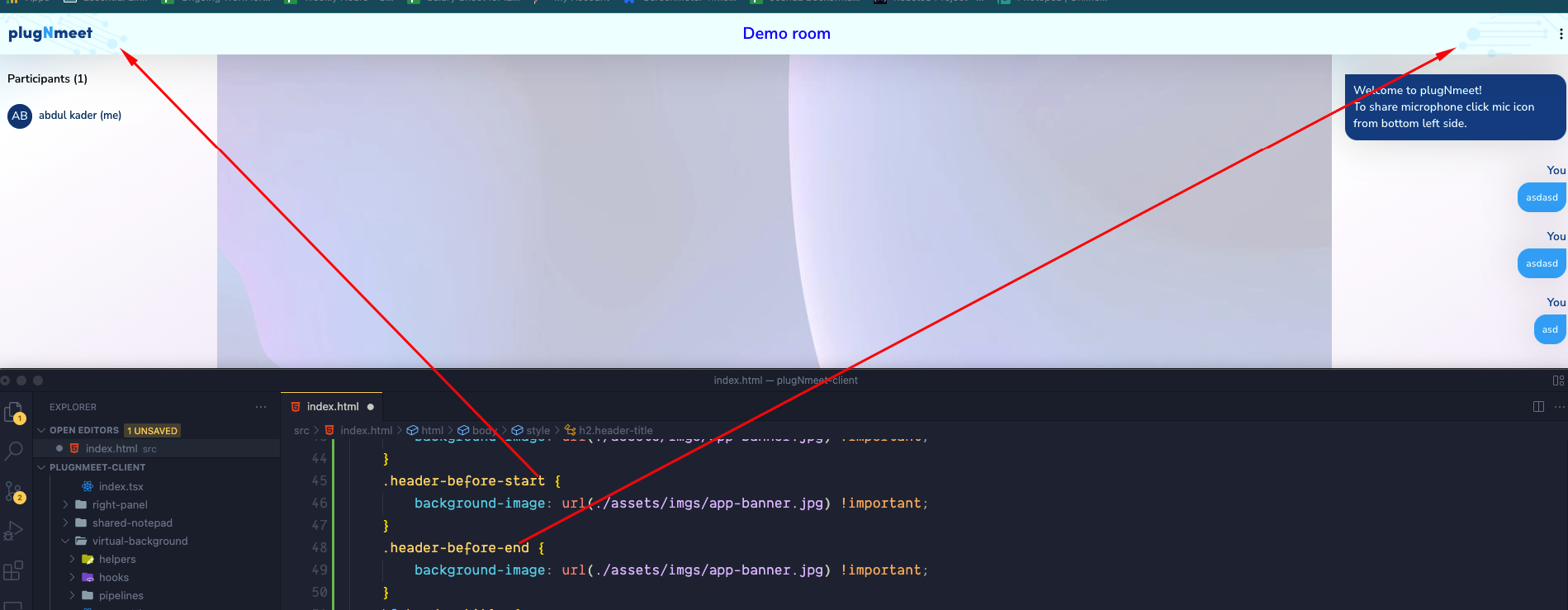Click h2.header-title in the breadcrumb

tap(615, 430)
